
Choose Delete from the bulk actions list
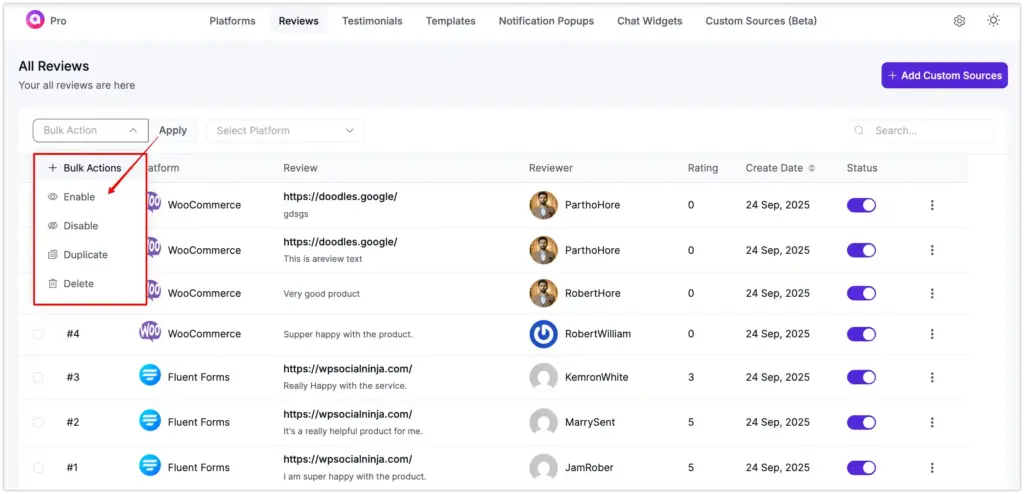78,284
